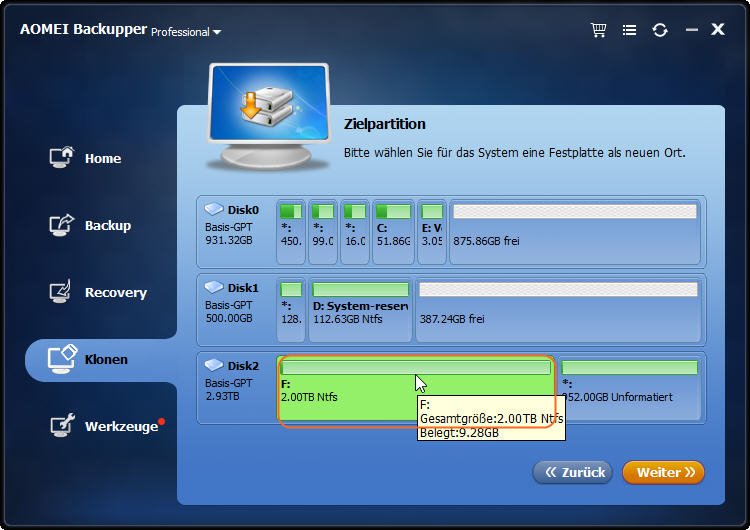Minimize the AOMEI Backupper window
The height and width of the screenshot is (530, 750).
coord(692,30)
